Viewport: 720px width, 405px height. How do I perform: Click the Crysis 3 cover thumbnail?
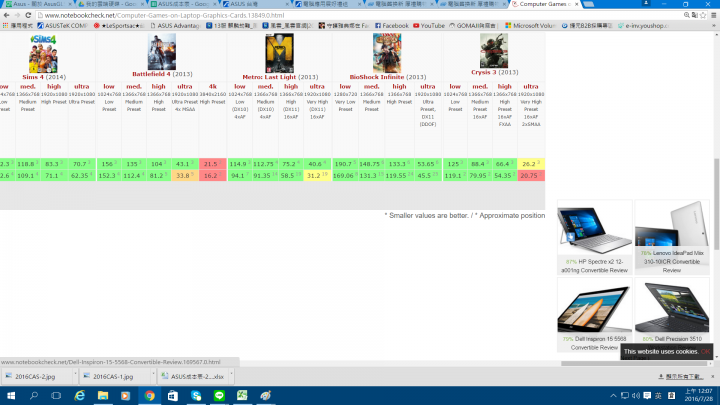point(494,51)
